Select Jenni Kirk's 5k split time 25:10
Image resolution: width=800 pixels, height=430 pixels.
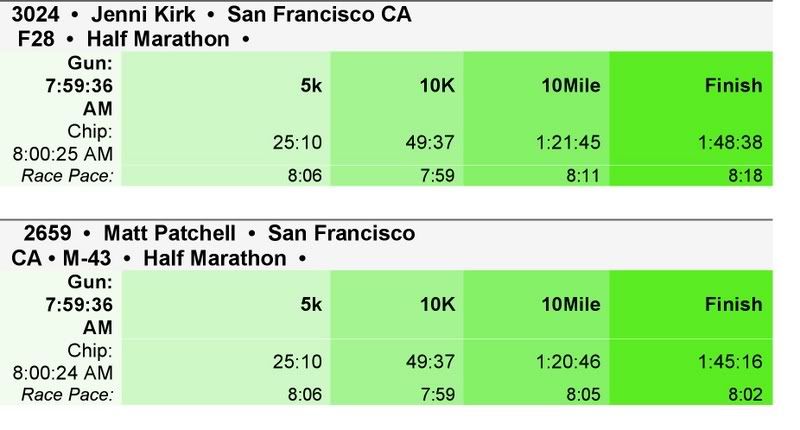(297, 142)
